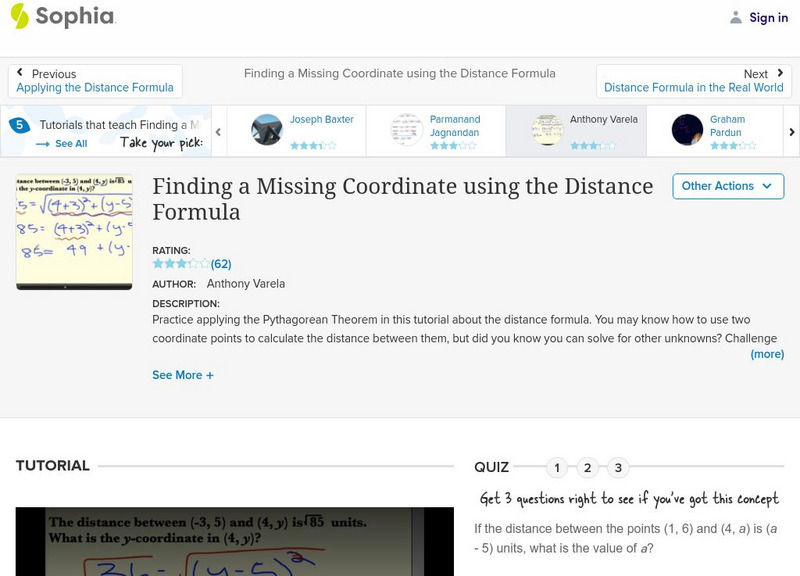Click Parmanand Jagnandan's star rating
The height and width of the screenshot is (576, 800).
pos(453,145)
